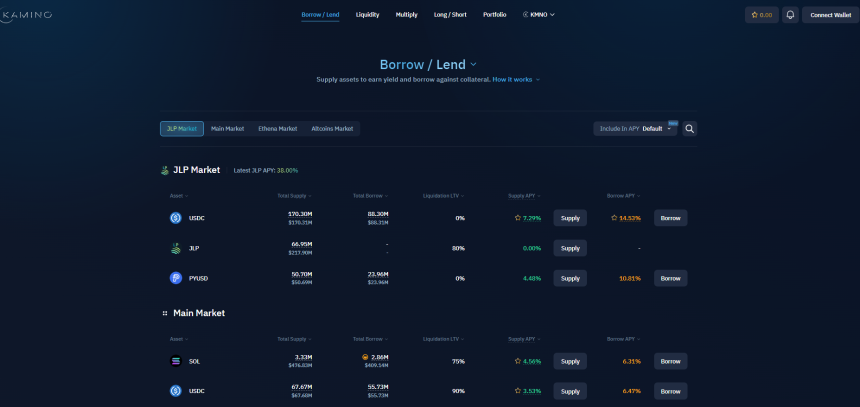Sort Main Market by Total Supply
This screenshot has width=860, height=407.
[295, 340]
